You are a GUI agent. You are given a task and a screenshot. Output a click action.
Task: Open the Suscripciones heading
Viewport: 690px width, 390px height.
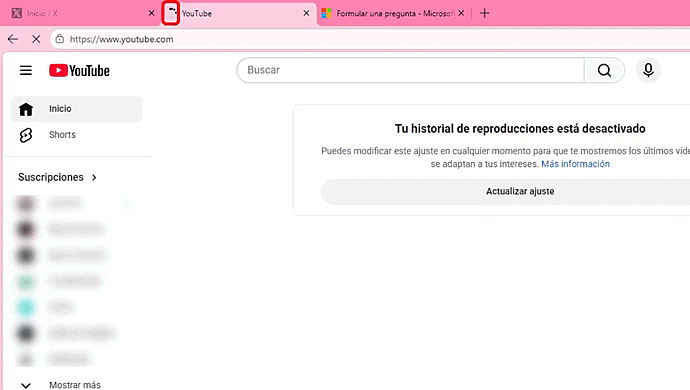click(51, 177)
